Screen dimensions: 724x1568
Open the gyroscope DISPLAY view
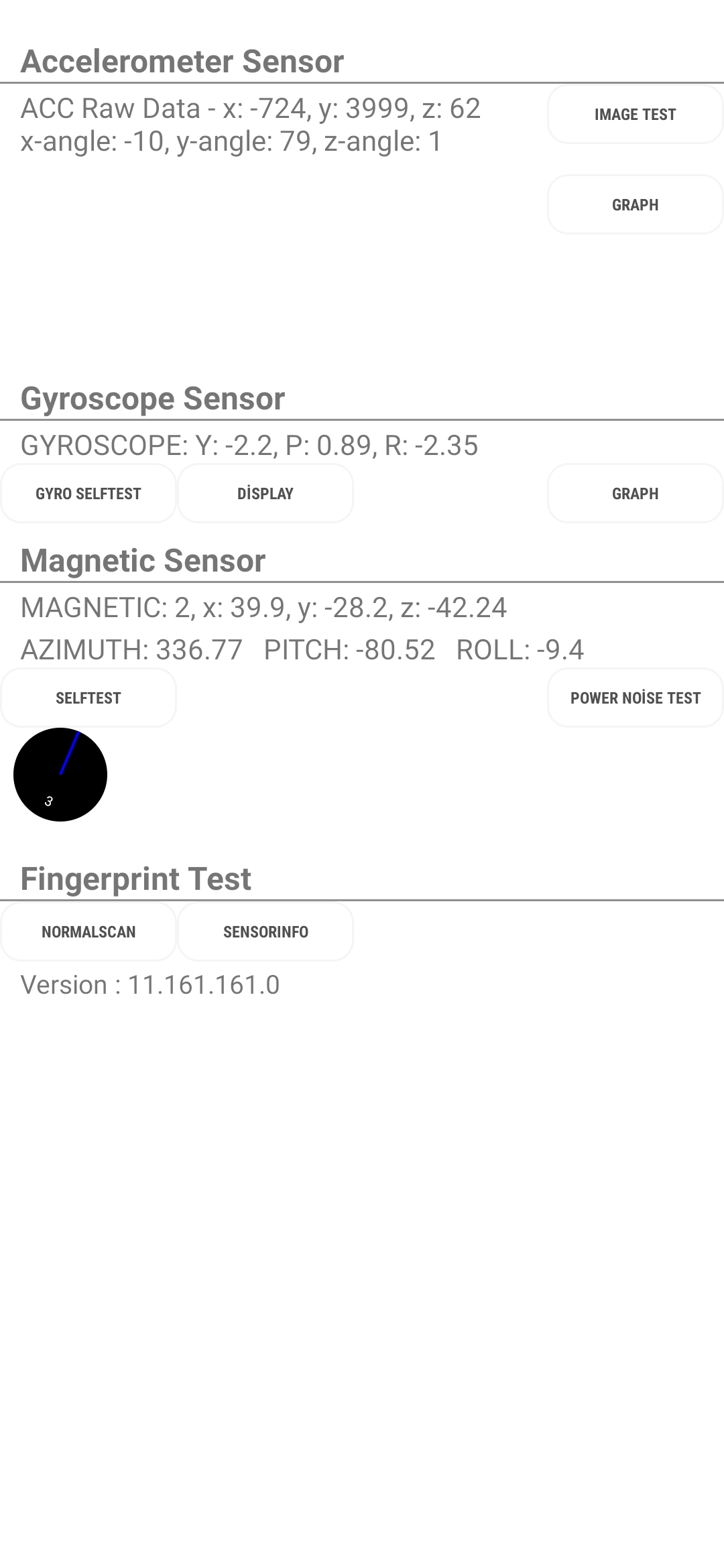[x=265, y=493]
